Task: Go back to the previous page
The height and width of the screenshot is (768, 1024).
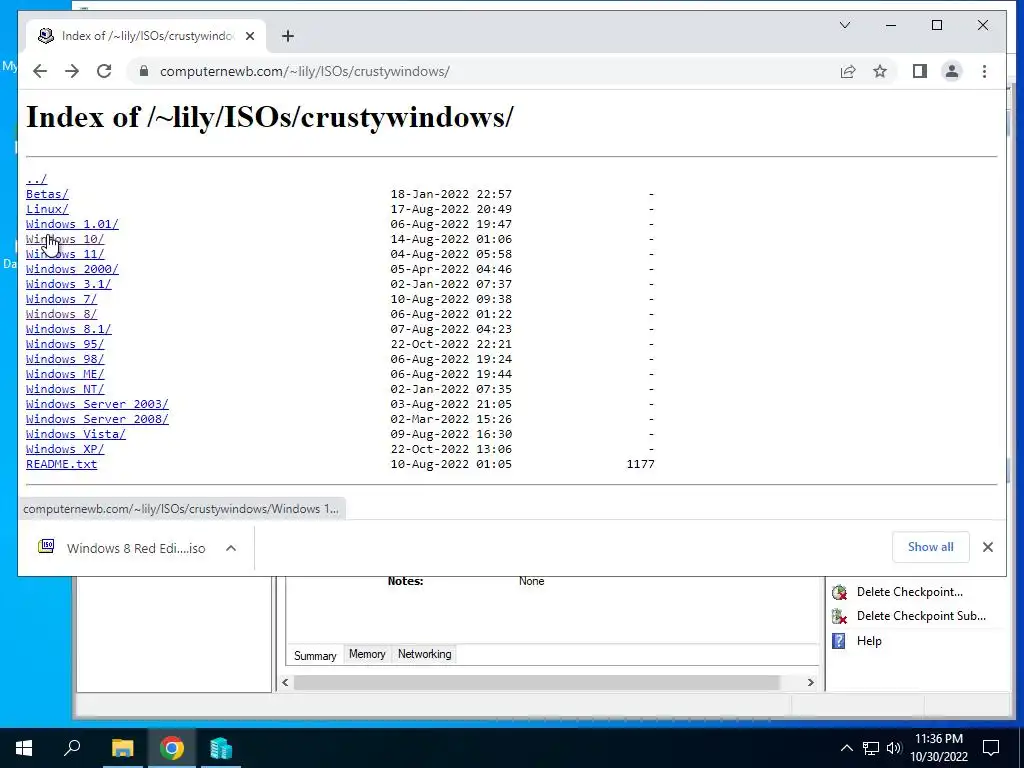Action: coord(40,71)
